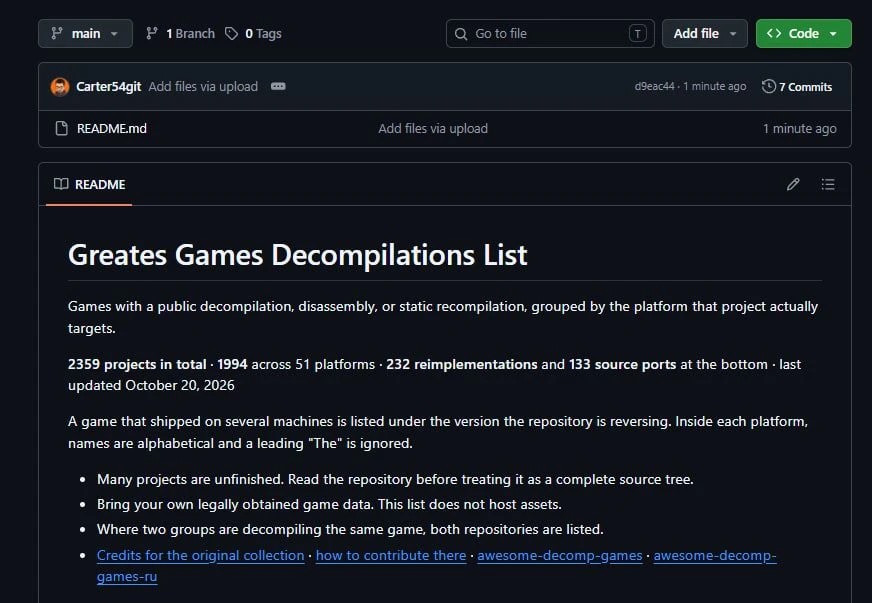
Task: Click the README.md file icon
Action: (62, 128)
